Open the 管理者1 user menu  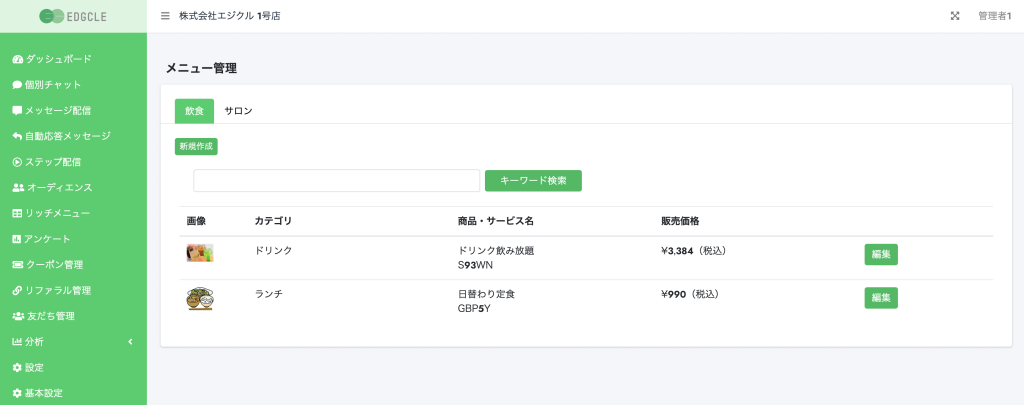pyautogui.click(x=995, y=16)
